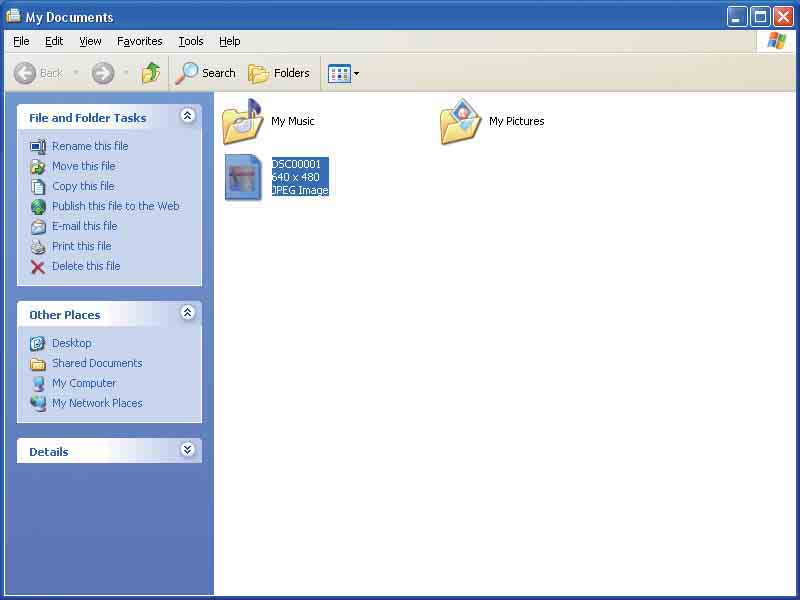The image size is (800, 600).
Task: Click the My Music folder label
Action: (x=293, y=121)
